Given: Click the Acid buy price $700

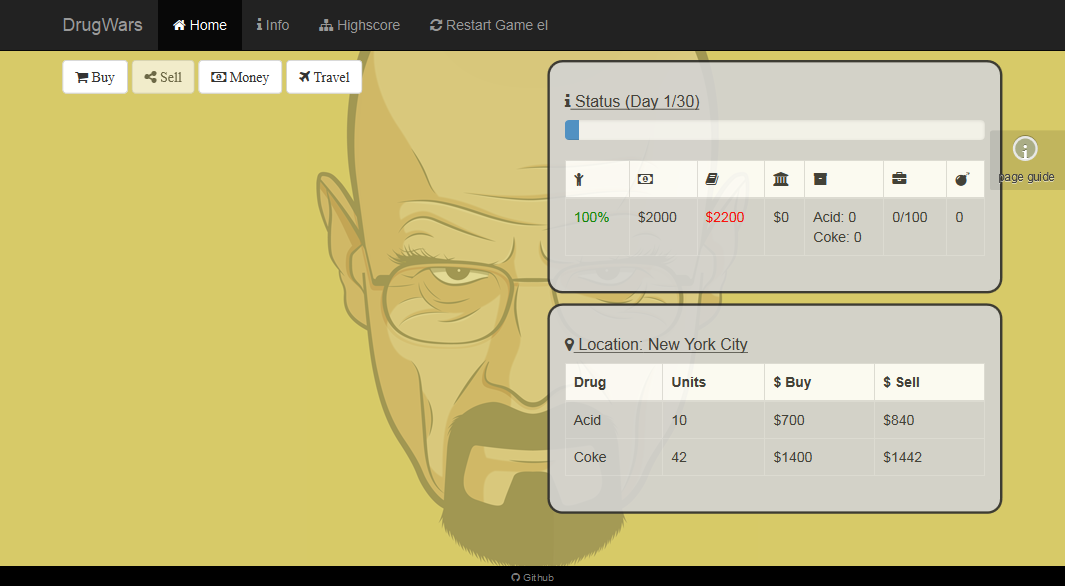Looking at the screenshot, I should [789, 420].
